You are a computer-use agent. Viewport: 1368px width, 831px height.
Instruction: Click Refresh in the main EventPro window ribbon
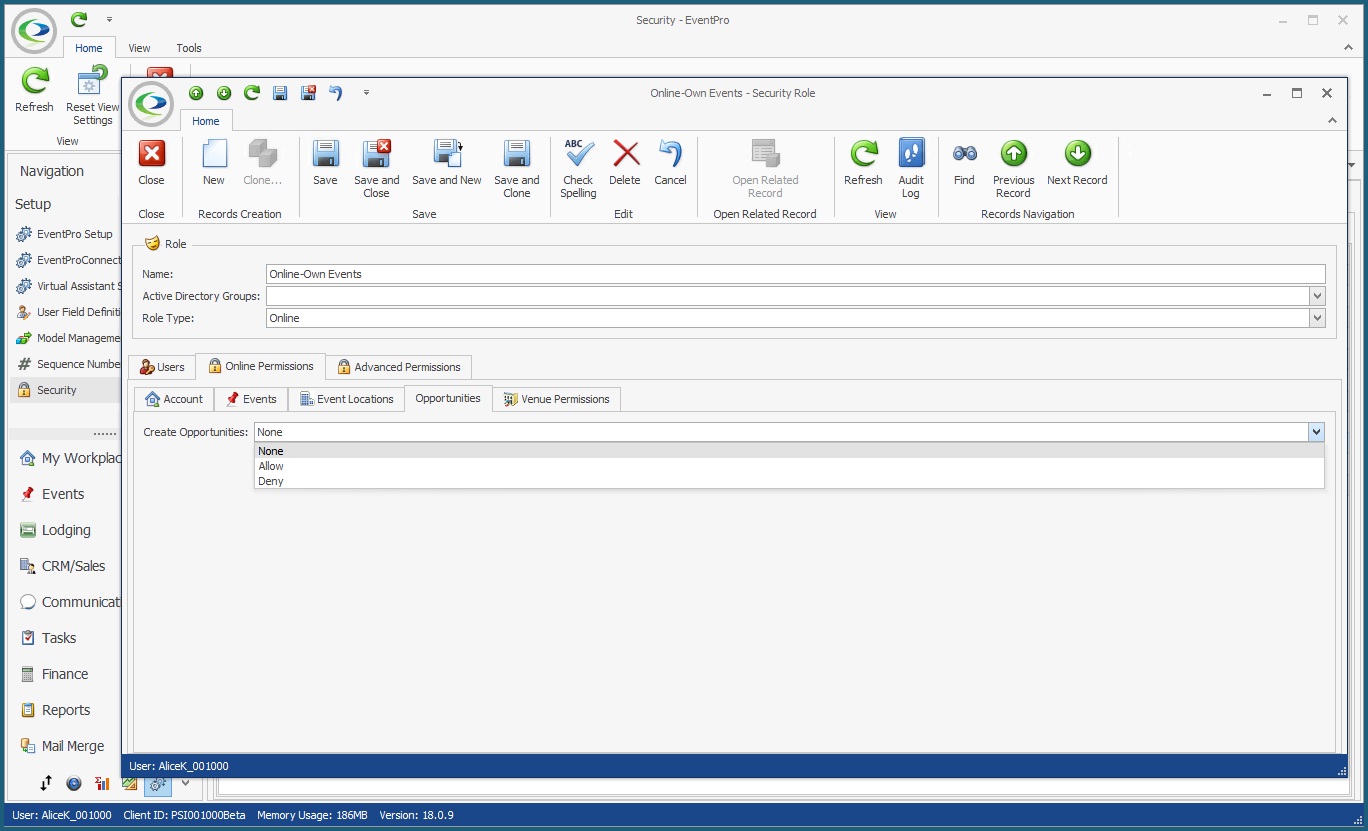click(x=34, y=90)
